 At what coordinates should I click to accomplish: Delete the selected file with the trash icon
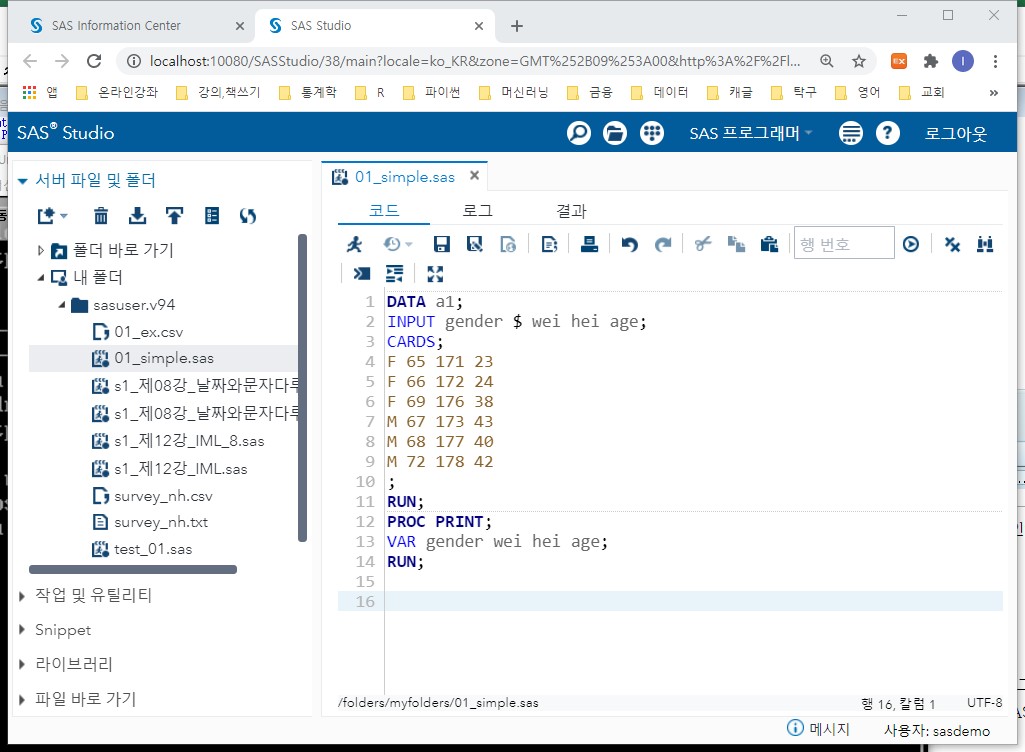101,216
